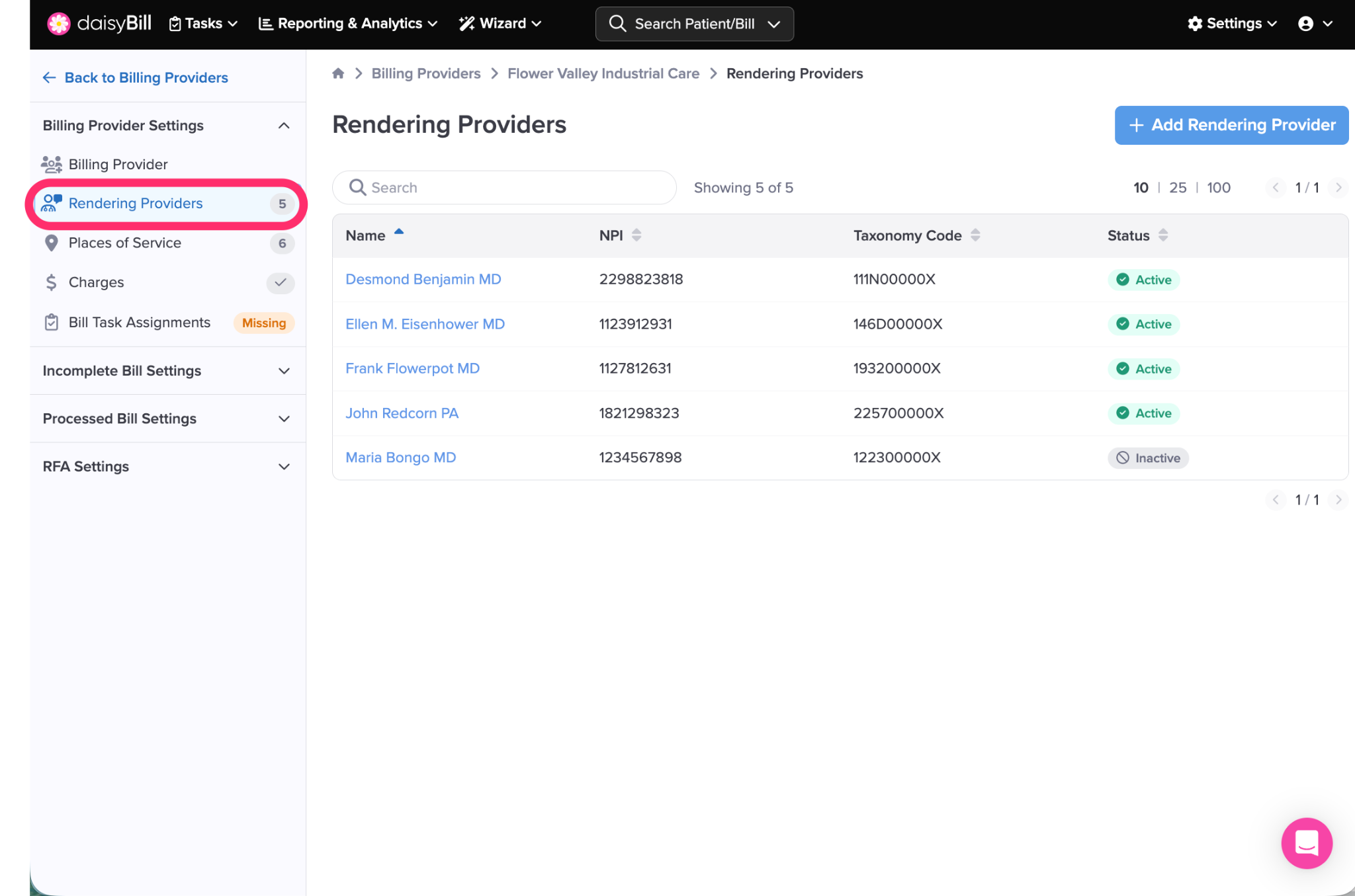Click the Places of Service pin icon
Image resolution: width=1355 pixels, height=896 pixels.
pyautogui.click(x=51, y=243)
